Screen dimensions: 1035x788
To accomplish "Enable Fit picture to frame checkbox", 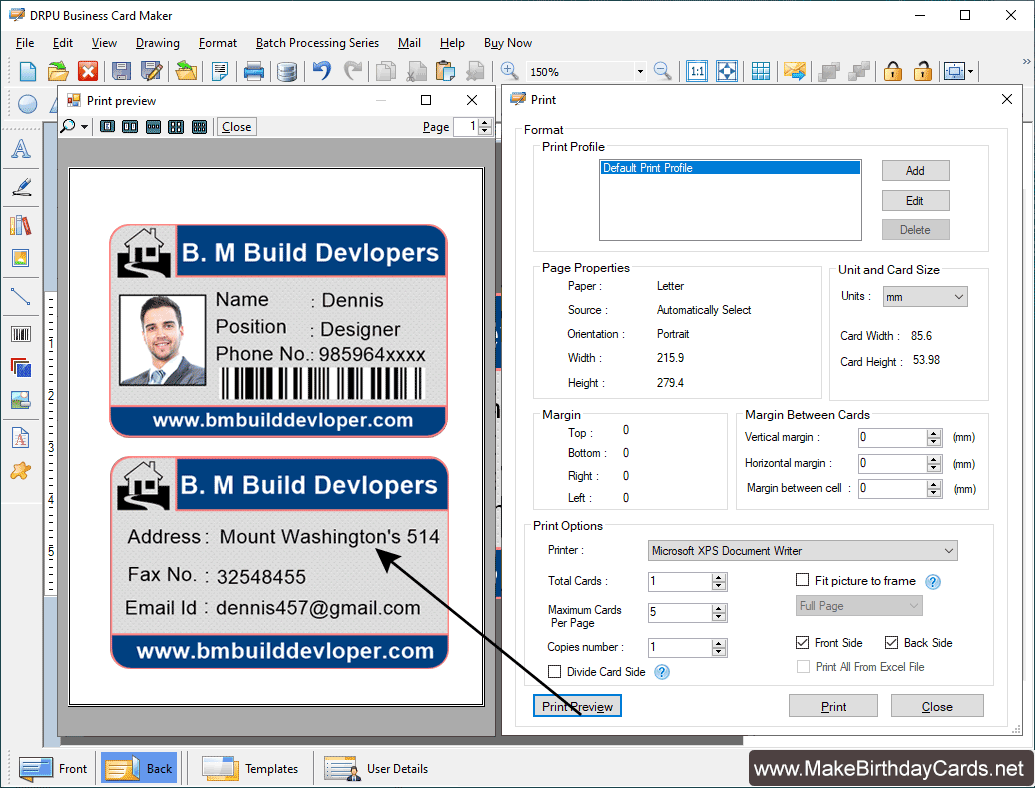I will (x=803, y=580).
